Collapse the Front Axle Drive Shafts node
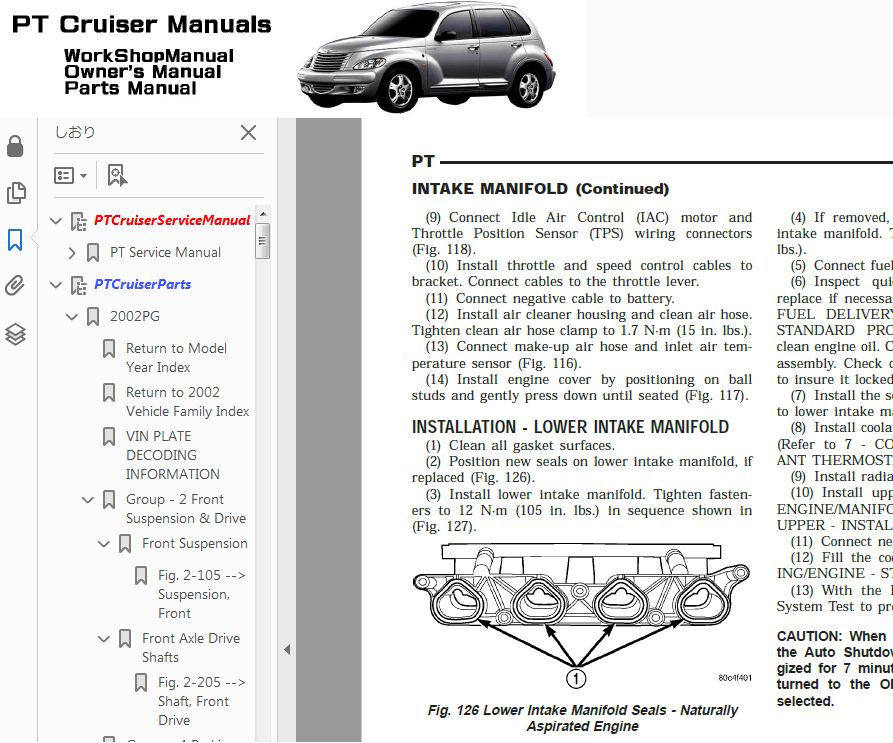The width and height of the screenshot is (893, 743). click(104, 639)
